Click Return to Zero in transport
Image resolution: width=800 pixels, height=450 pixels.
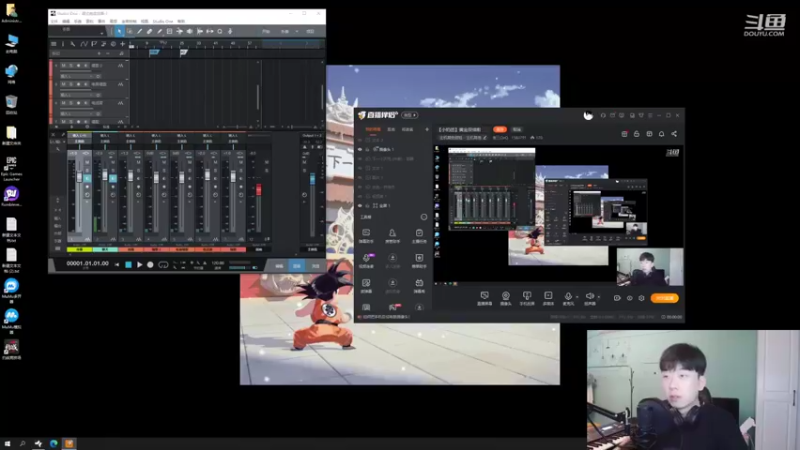117,265
